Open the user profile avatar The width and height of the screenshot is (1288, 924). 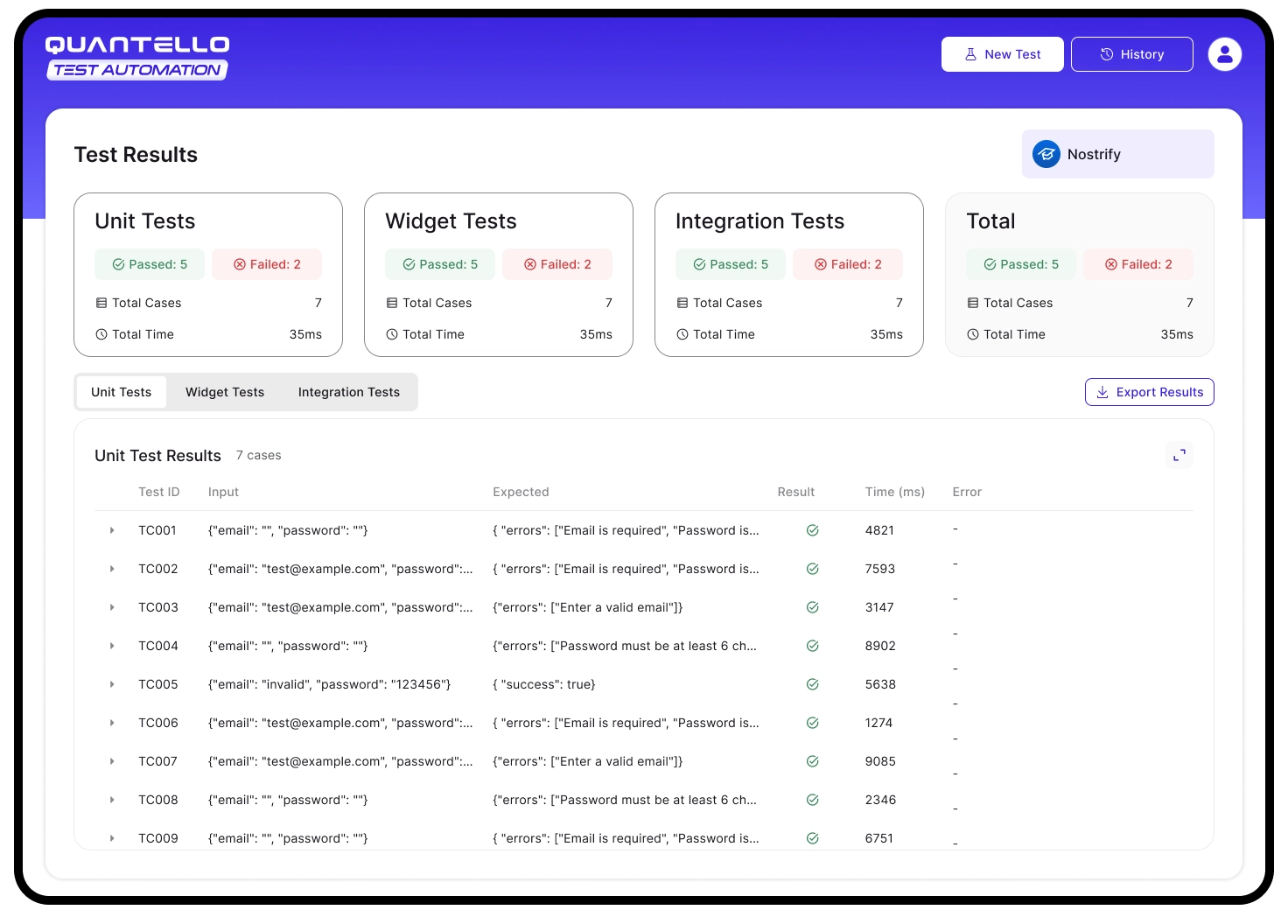[1224, 54]
